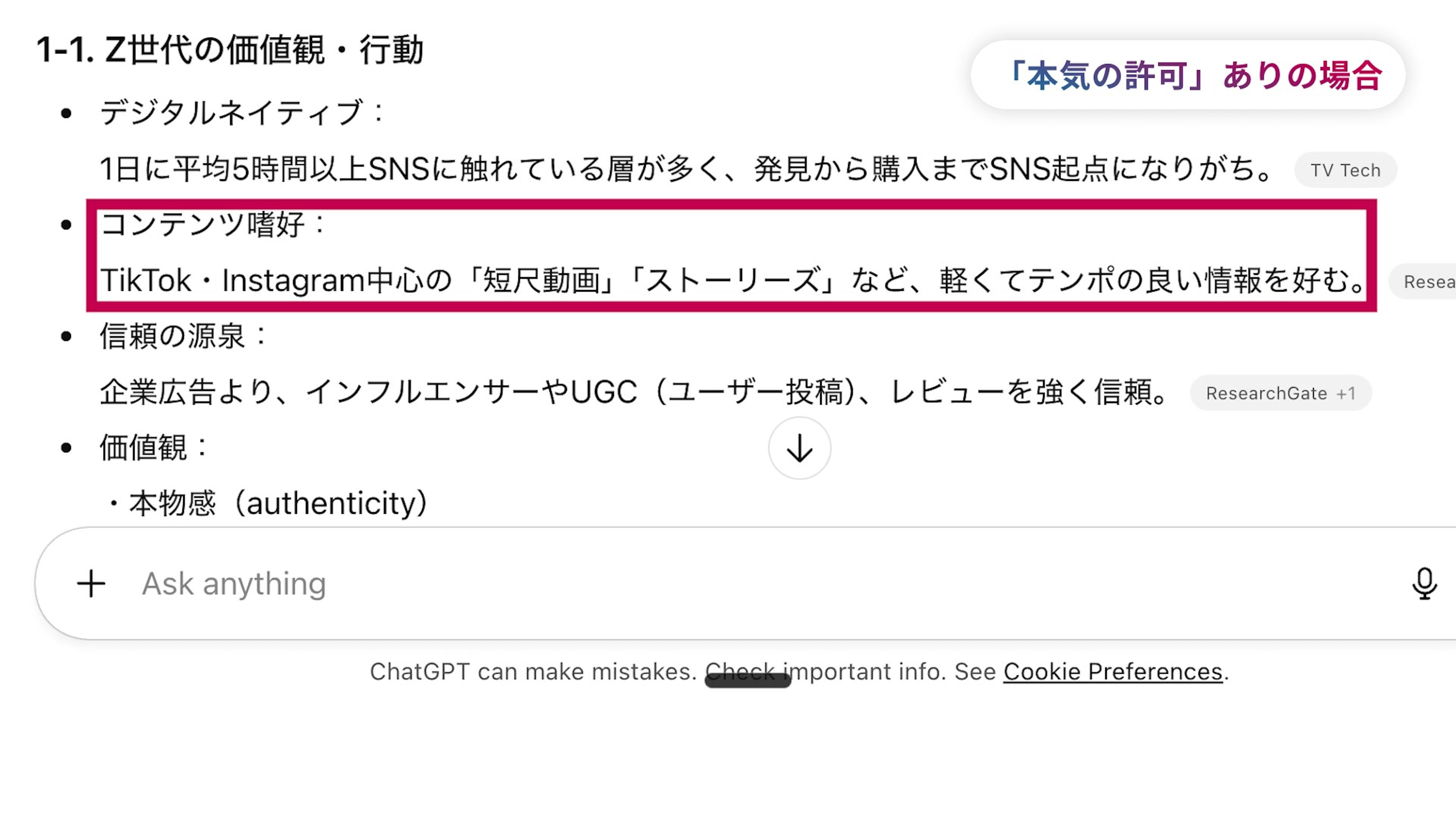
Task: Open the ResearchGate +1 citation chip
Action: click(1280, 393)
